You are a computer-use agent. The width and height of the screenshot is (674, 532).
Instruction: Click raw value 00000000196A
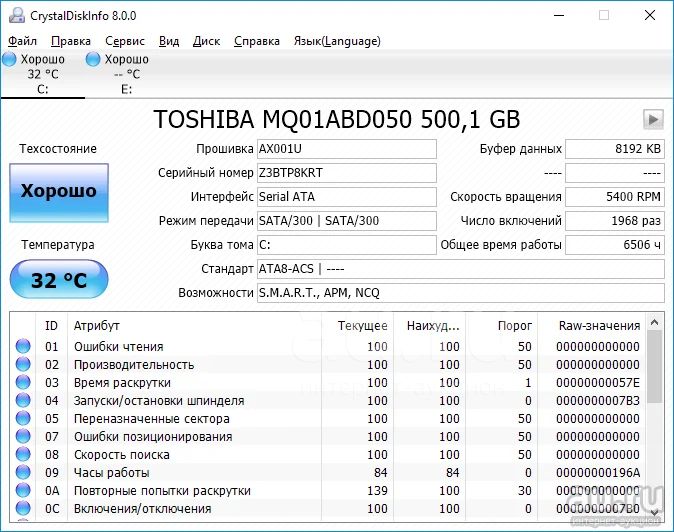click(598, 473)
